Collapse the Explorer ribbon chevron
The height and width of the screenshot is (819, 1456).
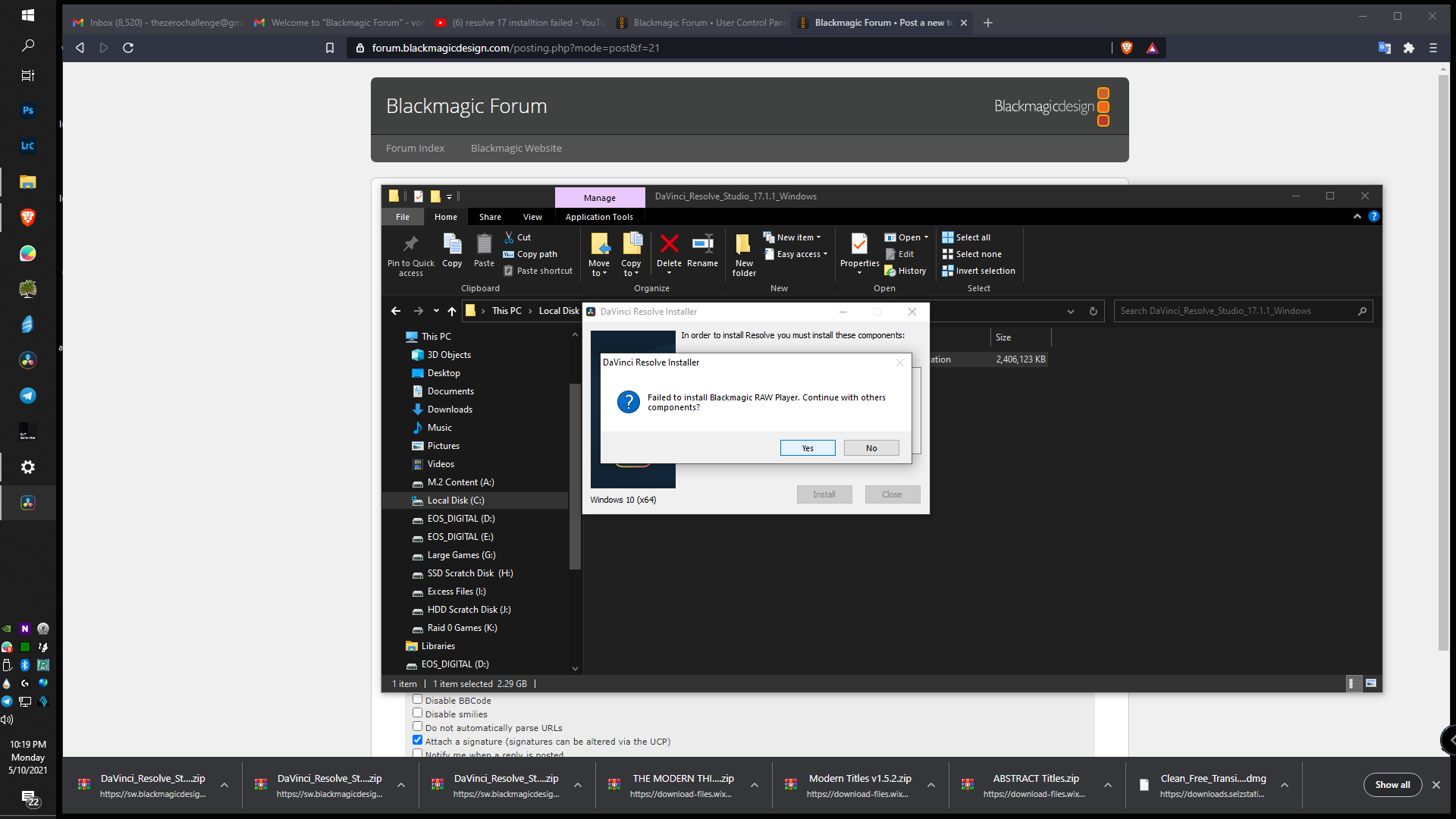coord(1357,217)
